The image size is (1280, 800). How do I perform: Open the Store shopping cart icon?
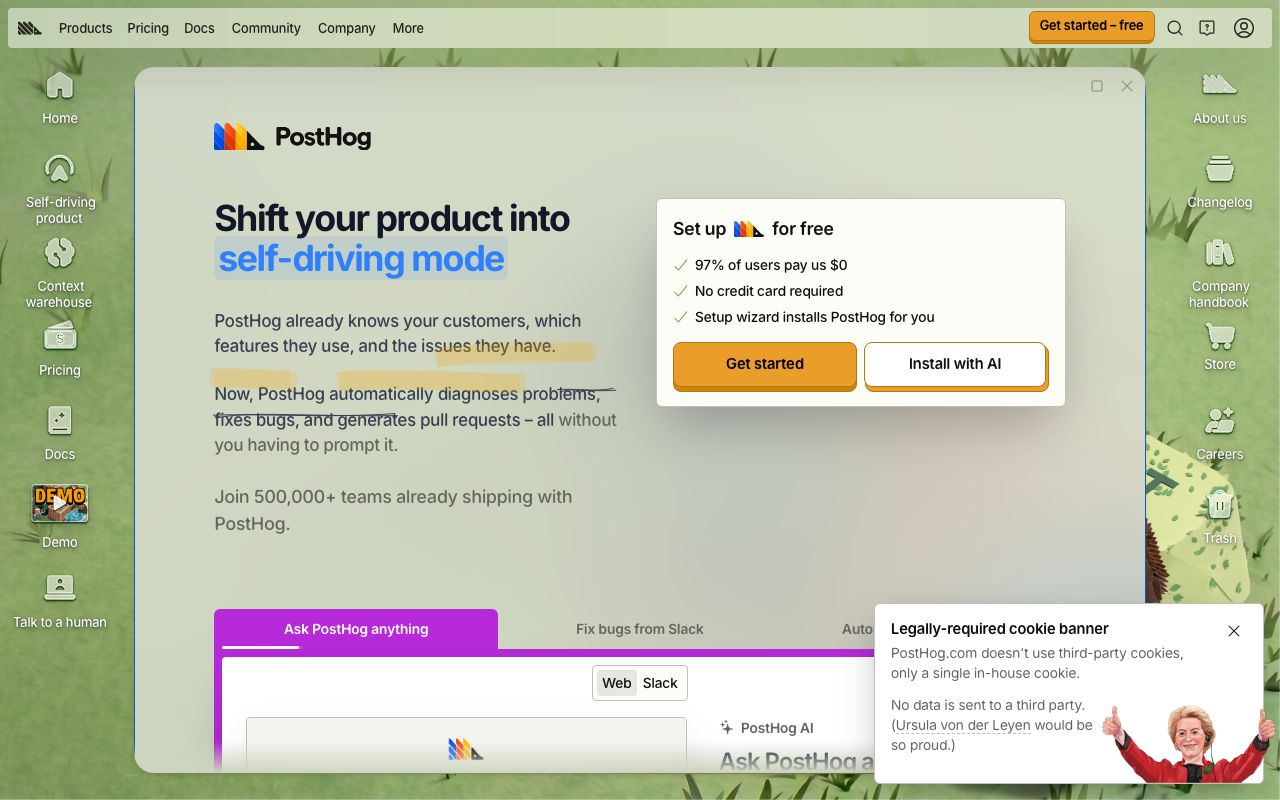[x=1220, y=335]
